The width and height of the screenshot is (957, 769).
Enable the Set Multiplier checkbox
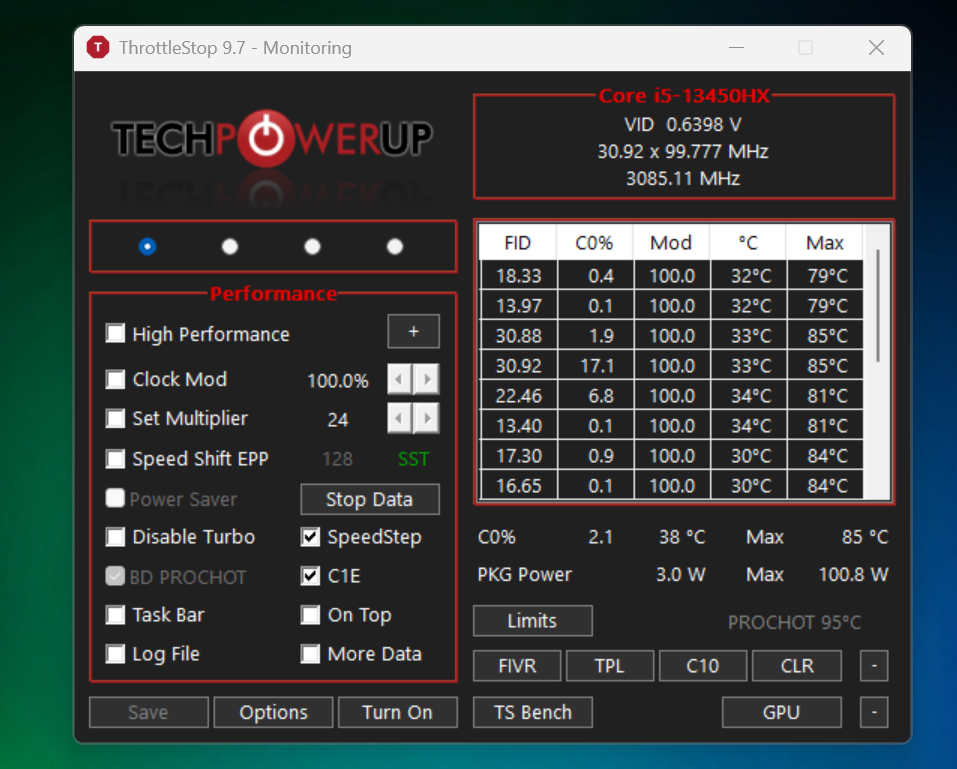115,419
